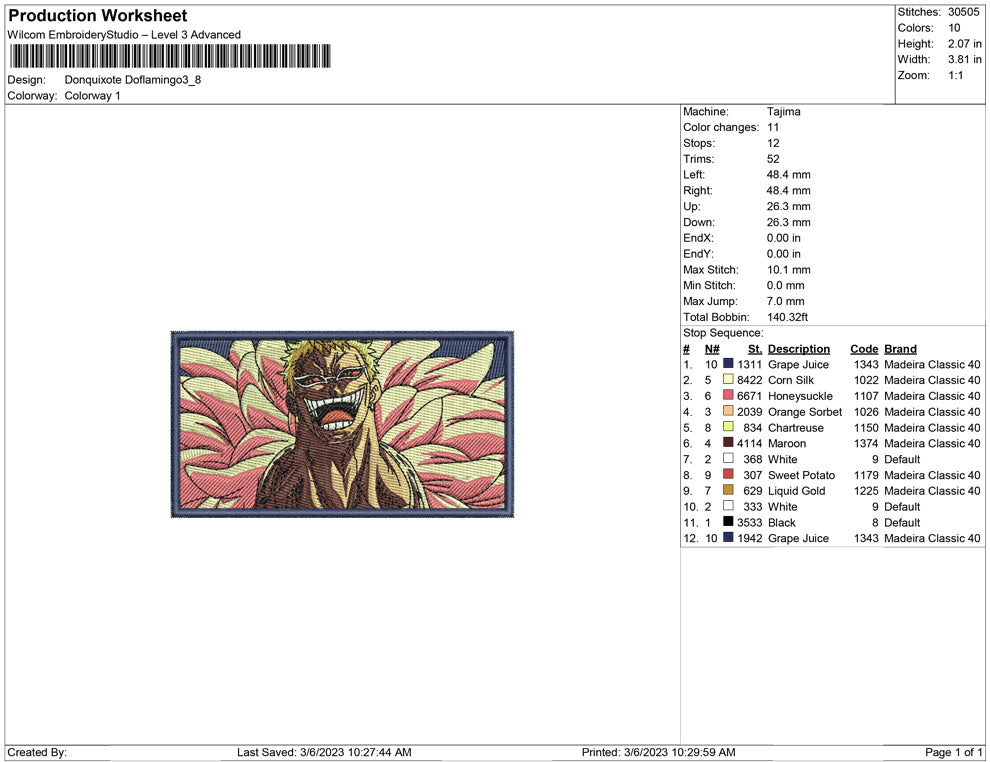Click the Max Jump value '7.0 mm'
Image resolution: width=990 pixels, height=762 pixels.
click(785, 301)
